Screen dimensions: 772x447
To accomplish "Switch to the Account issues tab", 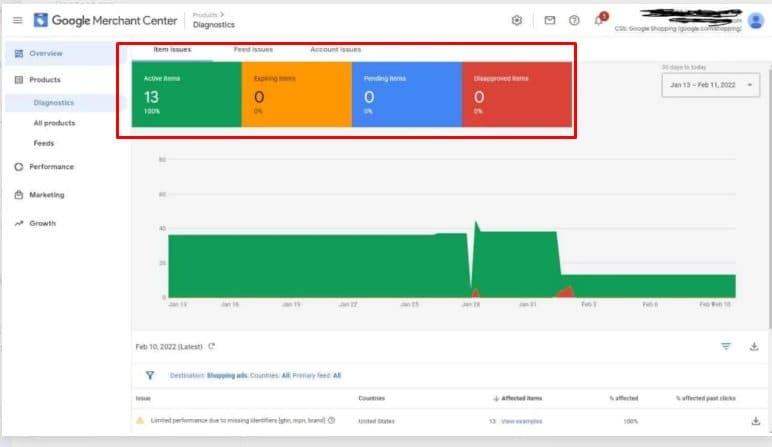I will 335,49.
